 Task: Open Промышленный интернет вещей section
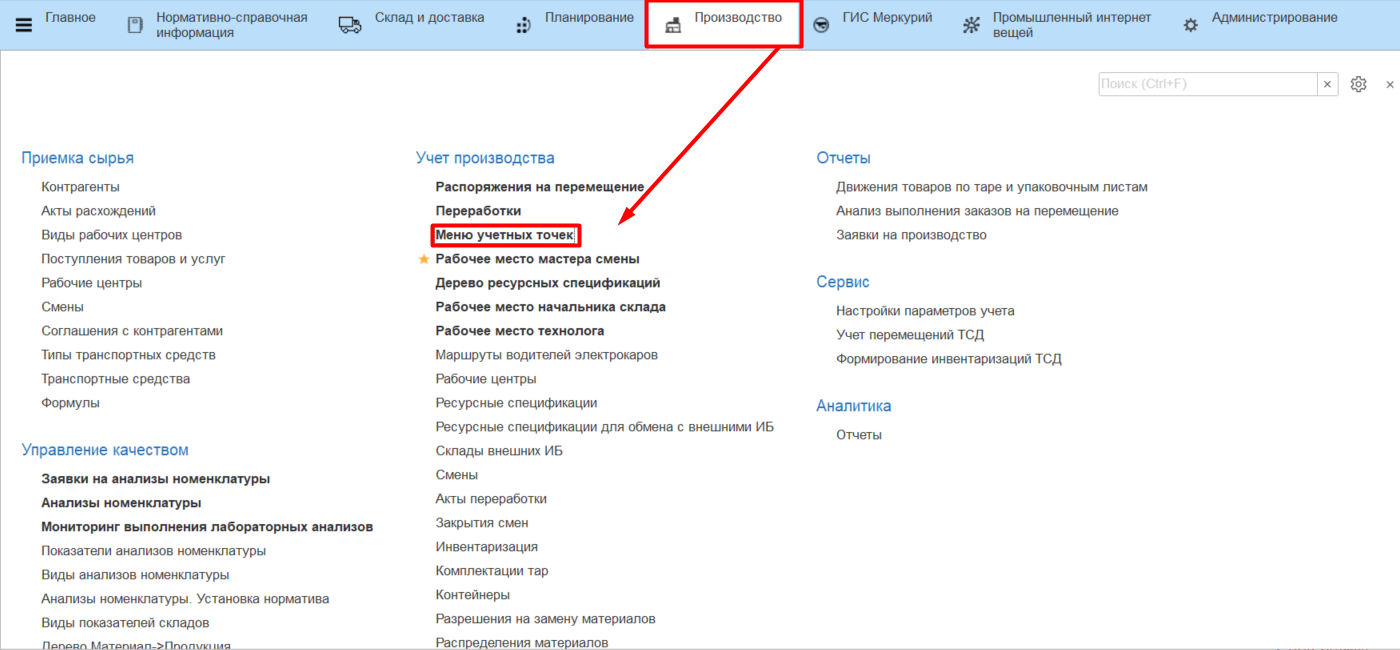(1072, 25)
